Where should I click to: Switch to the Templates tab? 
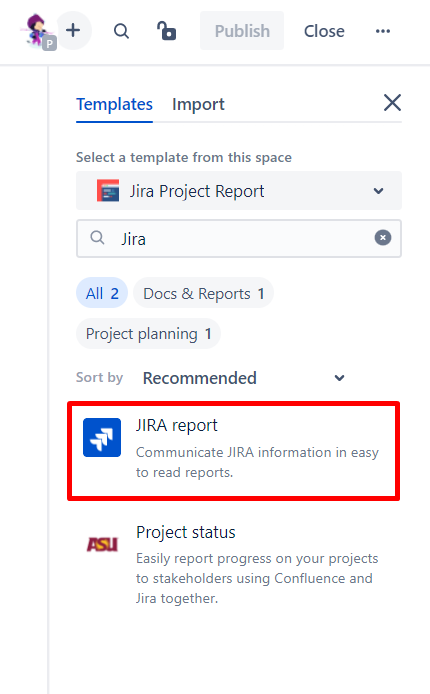pos(114,104)
